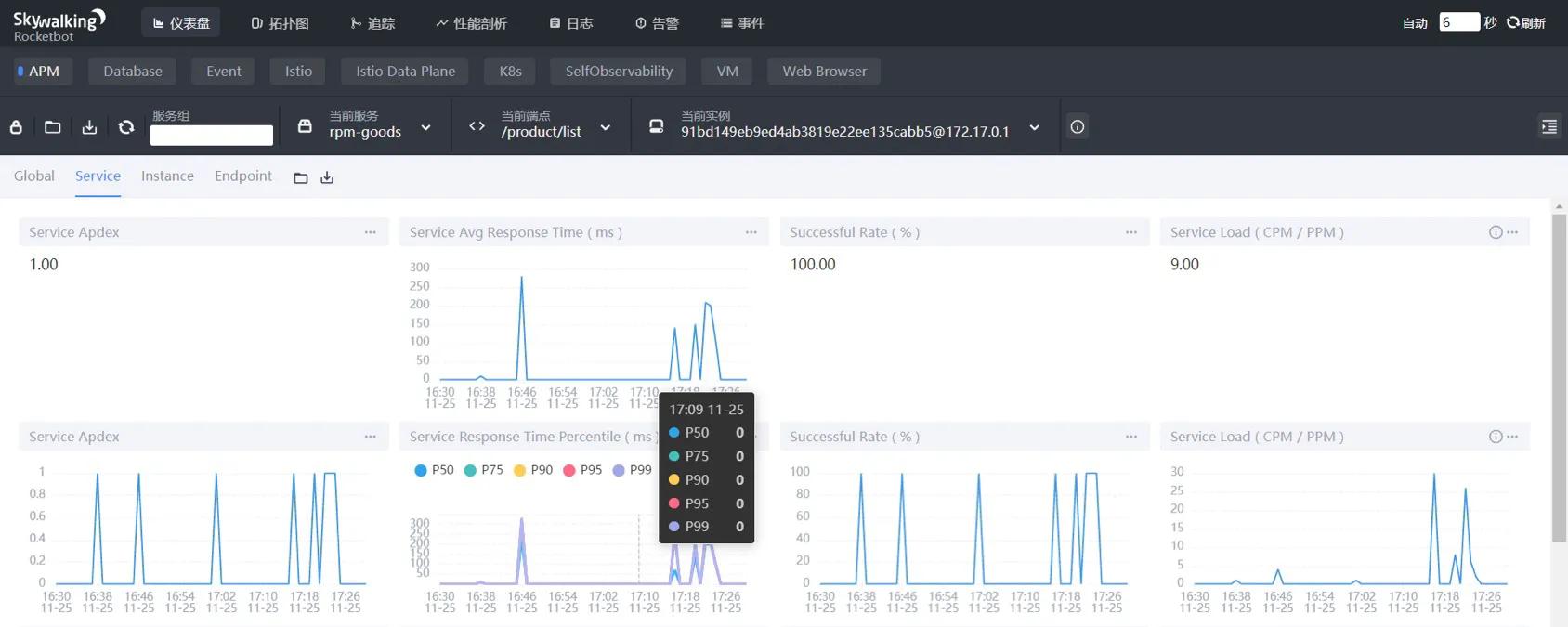Click the vertical scrollbar on the right
This screenshot has height=627, width=1568.
pyautogui.click(x=1559, y=372)
